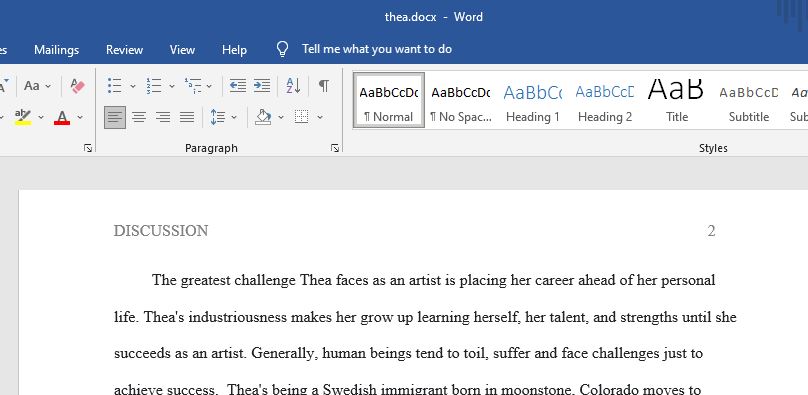Apply red font color
The image size is (808, 395).
[62, 117]
